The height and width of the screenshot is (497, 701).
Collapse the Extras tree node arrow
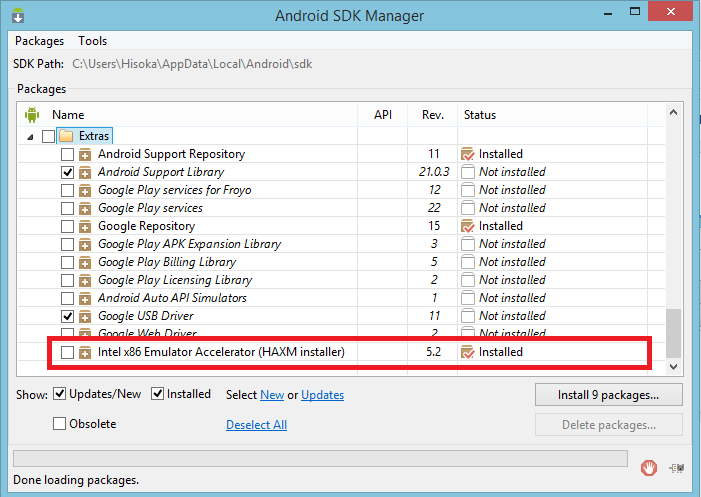pyautogui.click(x=30, y=136)
